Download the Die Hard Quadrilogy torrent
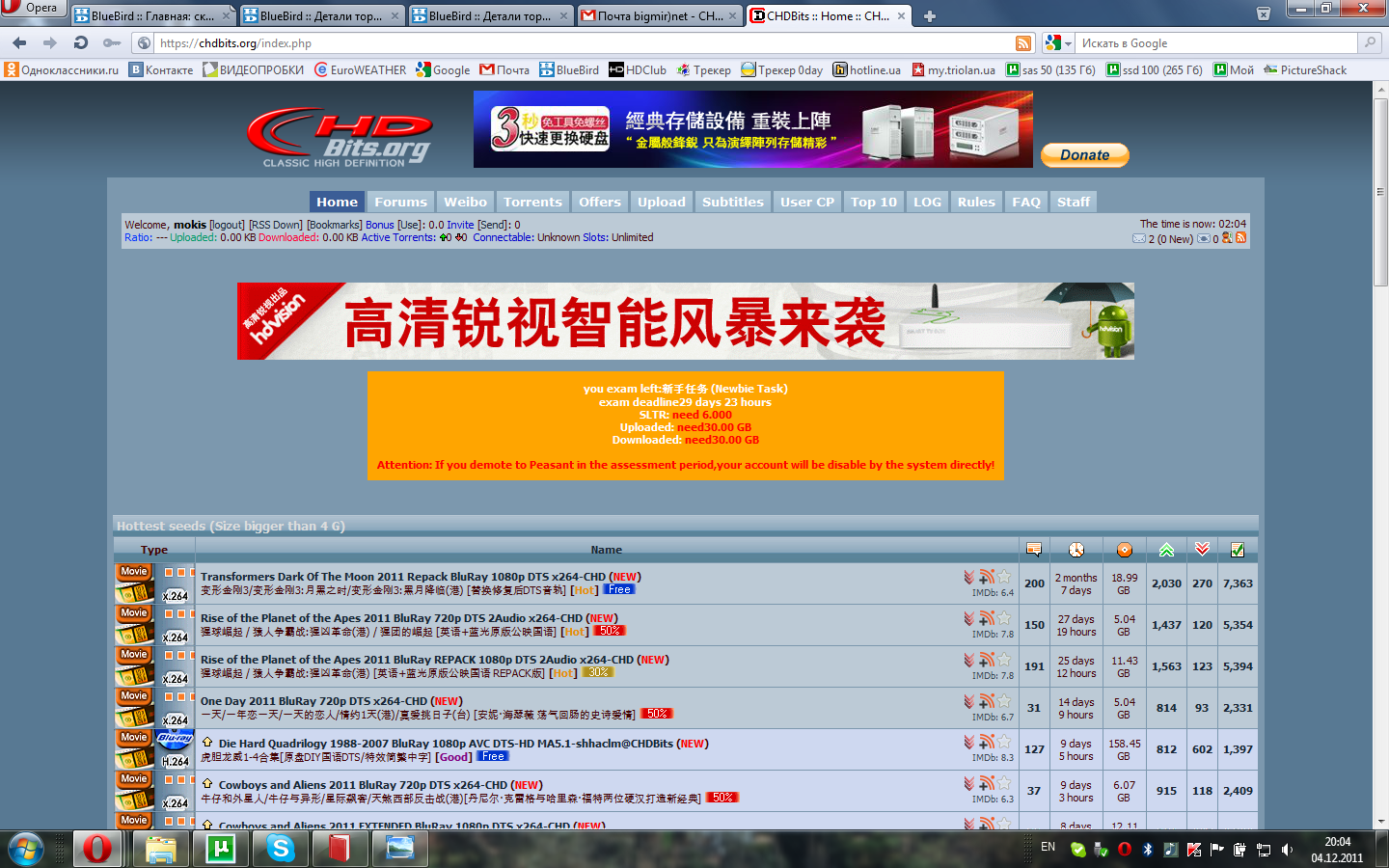Image resolution: width=1389 pixels, height=868 pixels. point(968,743)
